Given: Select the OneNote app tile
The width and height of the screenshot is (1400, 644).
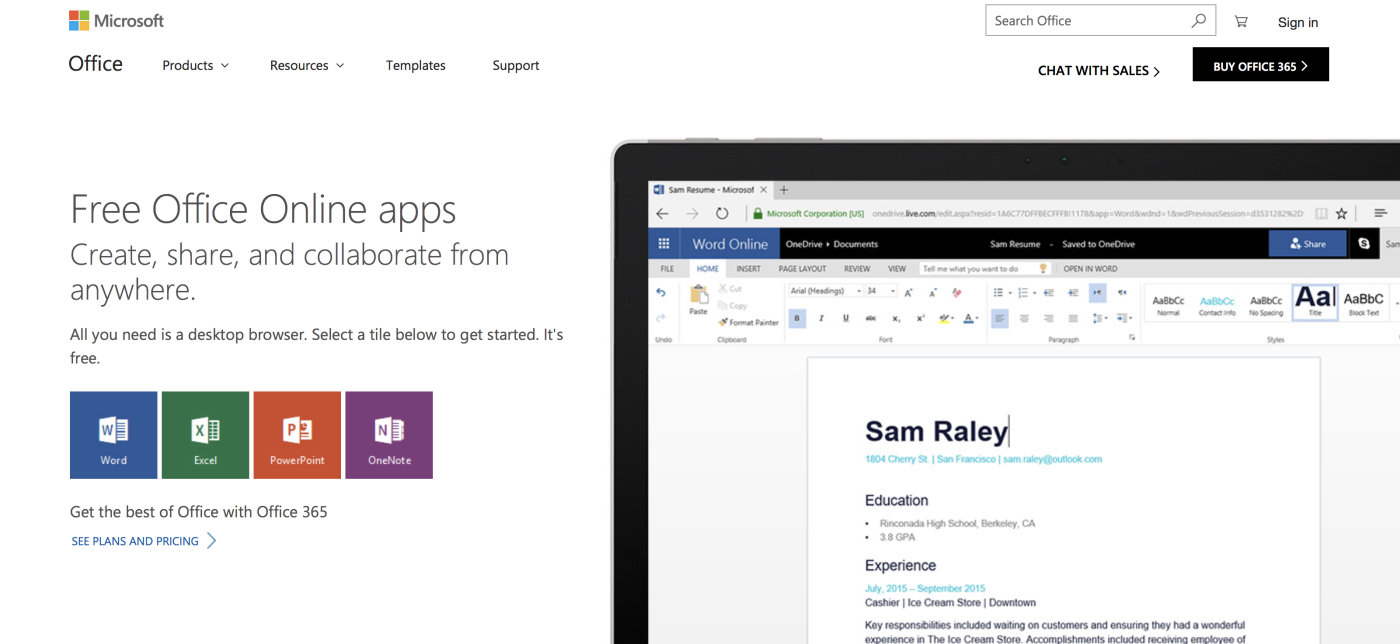Looking at the screenshot, I should pos(389,435).
